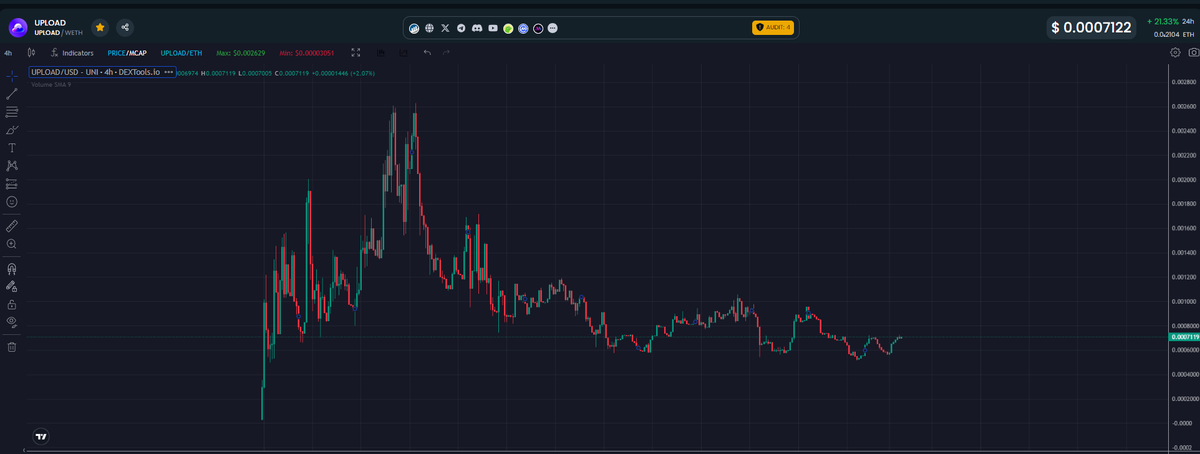The height and width of the screenshot is (454, 1200).
Task: Switch to the MCAP view
Action: tap(138, 52)
